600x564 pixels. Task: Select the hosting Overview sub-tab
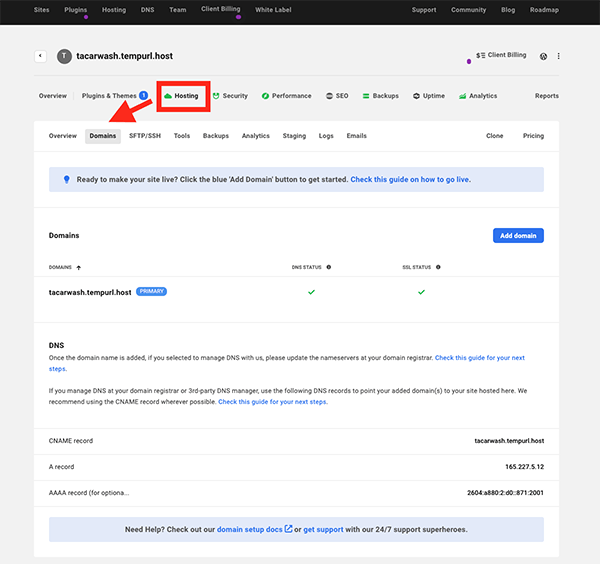click(63, 136)
